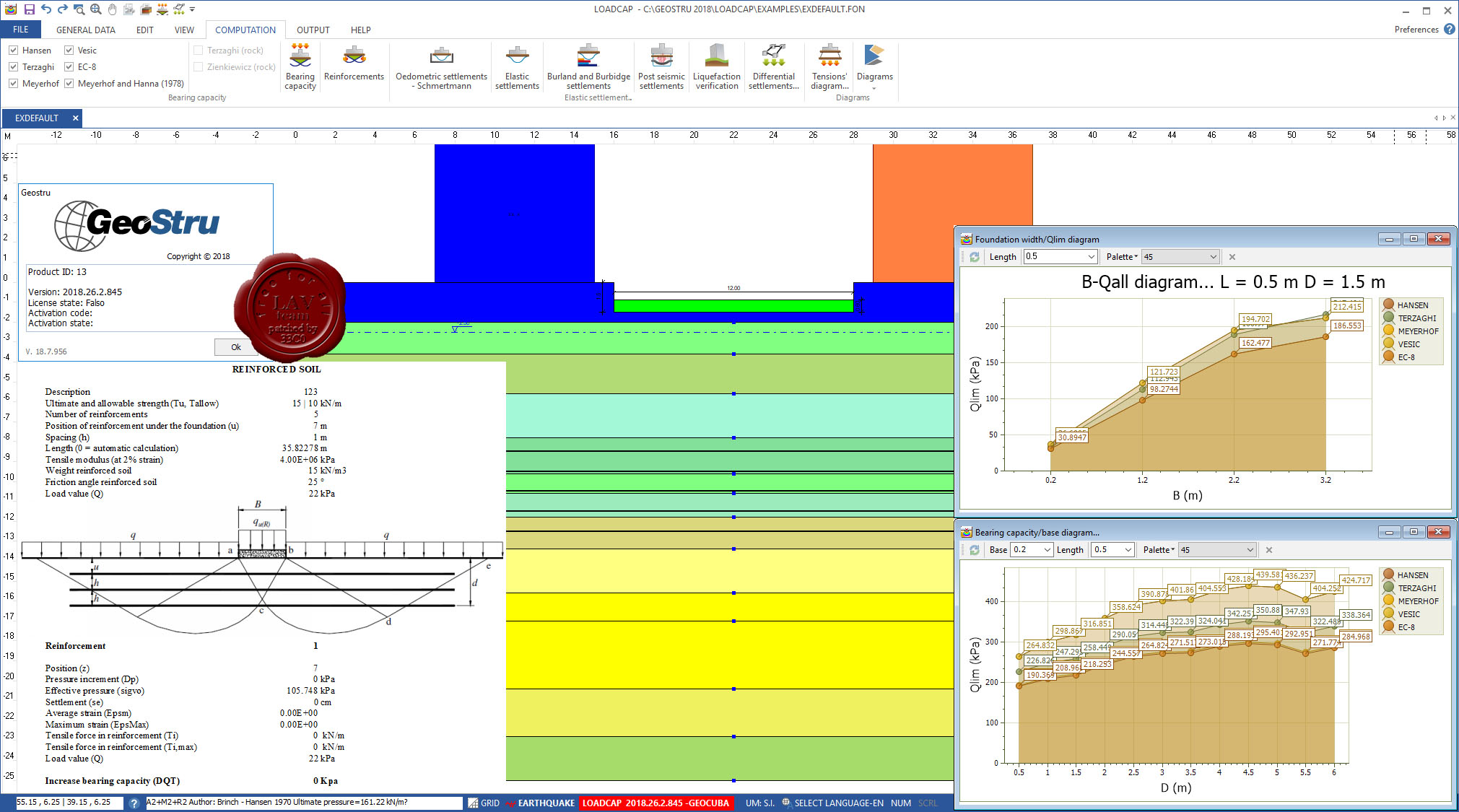This screenshot has width=1459, height=812.
Task: Click the Help question mark near Preferences
Action: 1449,30
